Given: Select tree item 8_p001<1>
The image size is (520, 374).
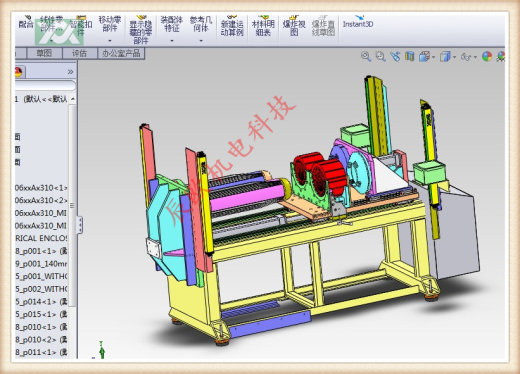Looking at the screenshot, I should coord(41,251).
